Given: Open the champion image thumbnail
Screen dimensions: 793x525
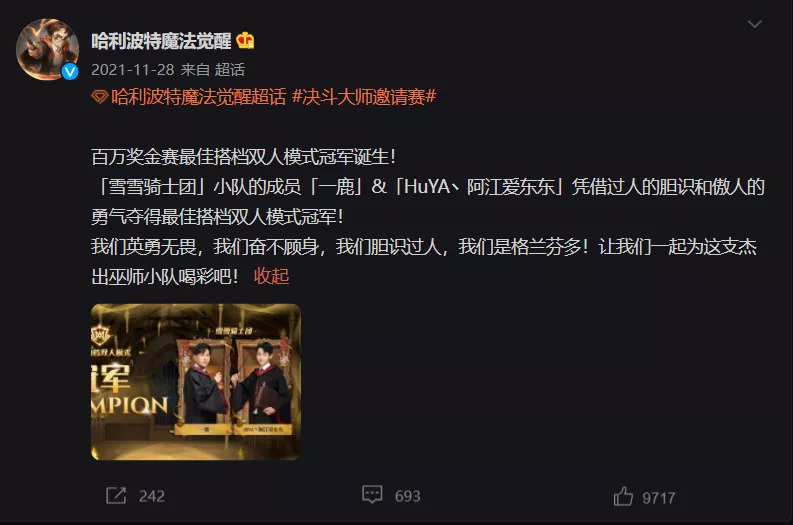Looking at the screenshot, I should (x=196, y=382).
